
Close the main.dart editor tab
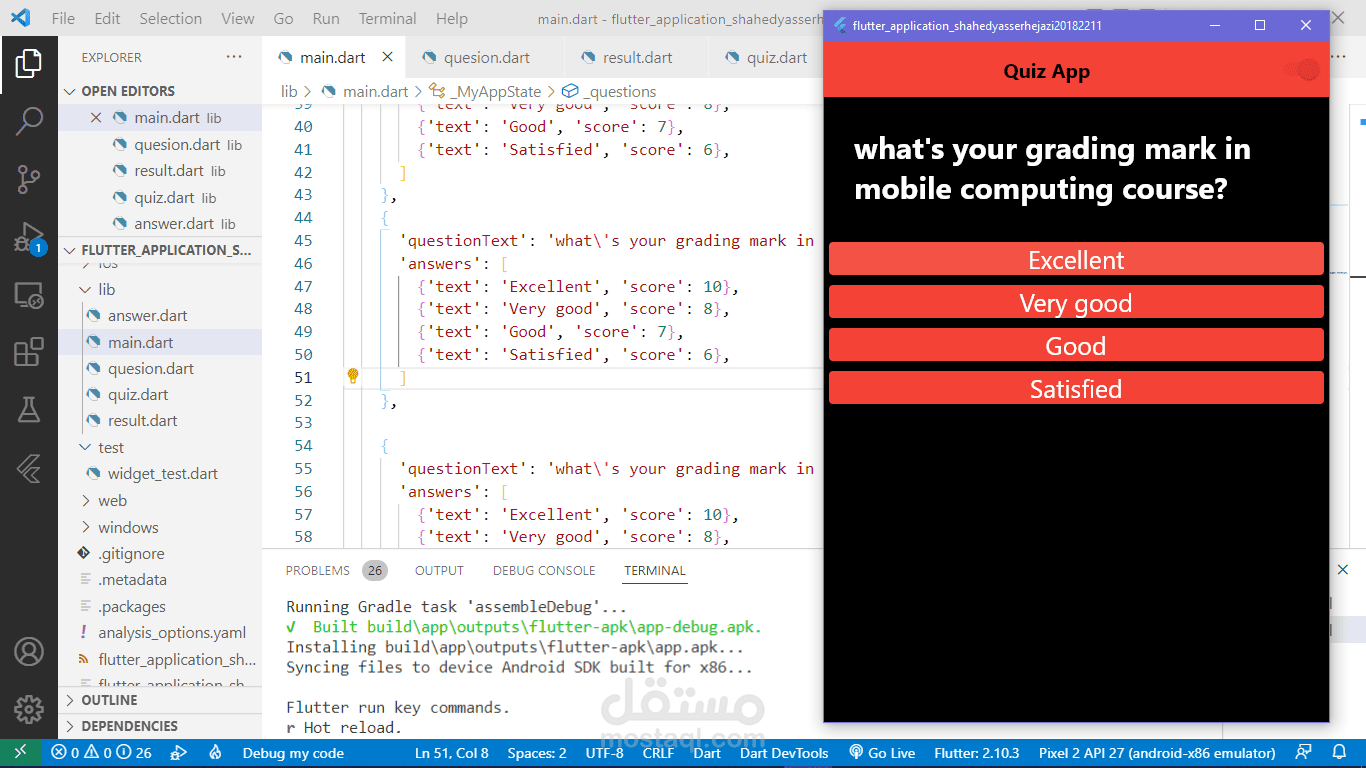coord(388,57)
